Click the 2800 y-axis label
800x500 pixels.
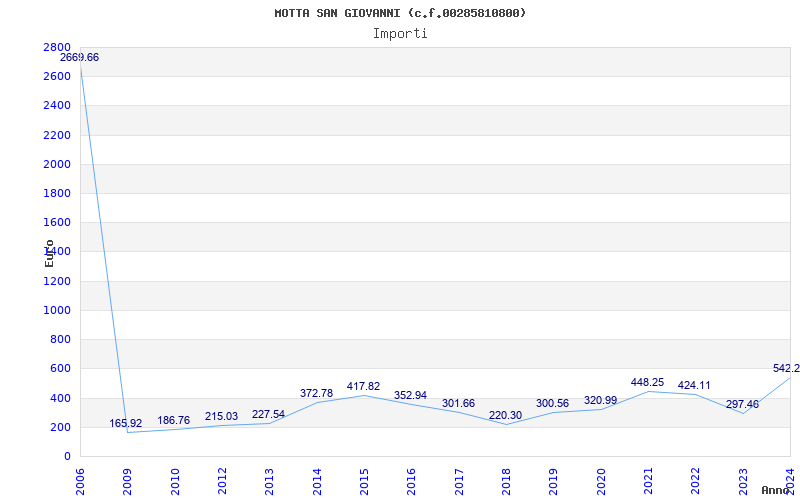pyautogui.click(x=57, y=47)
